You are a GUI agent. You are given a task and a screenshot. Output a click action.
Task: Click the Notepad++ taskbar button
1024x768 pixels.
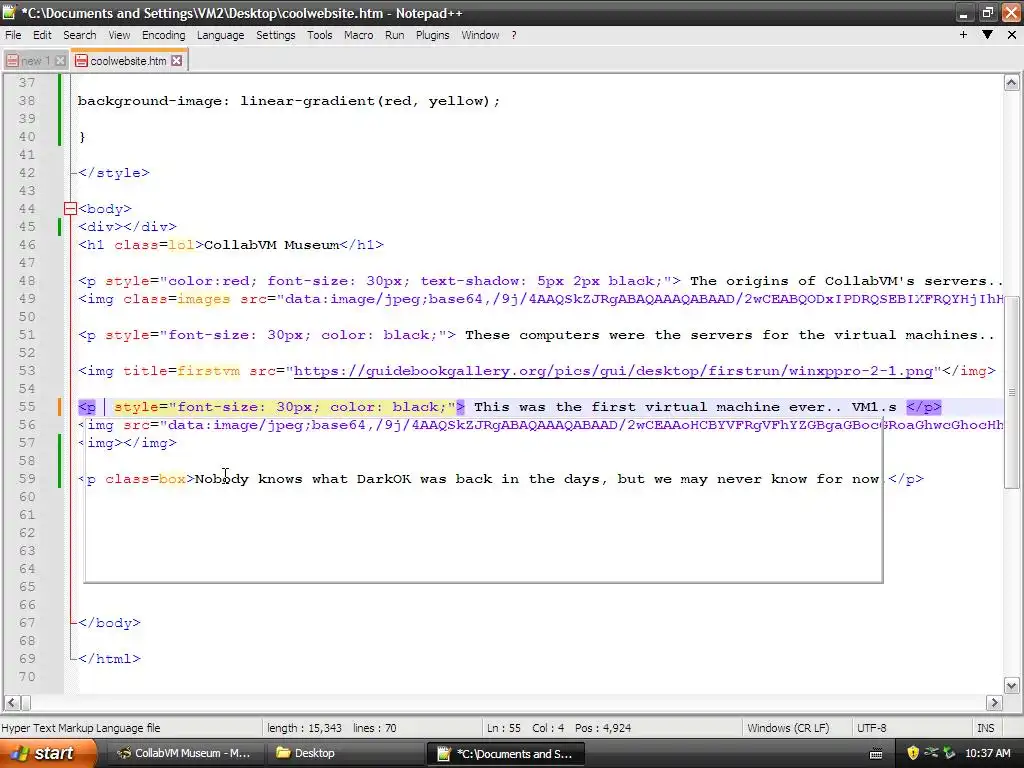tap(505, 753)
